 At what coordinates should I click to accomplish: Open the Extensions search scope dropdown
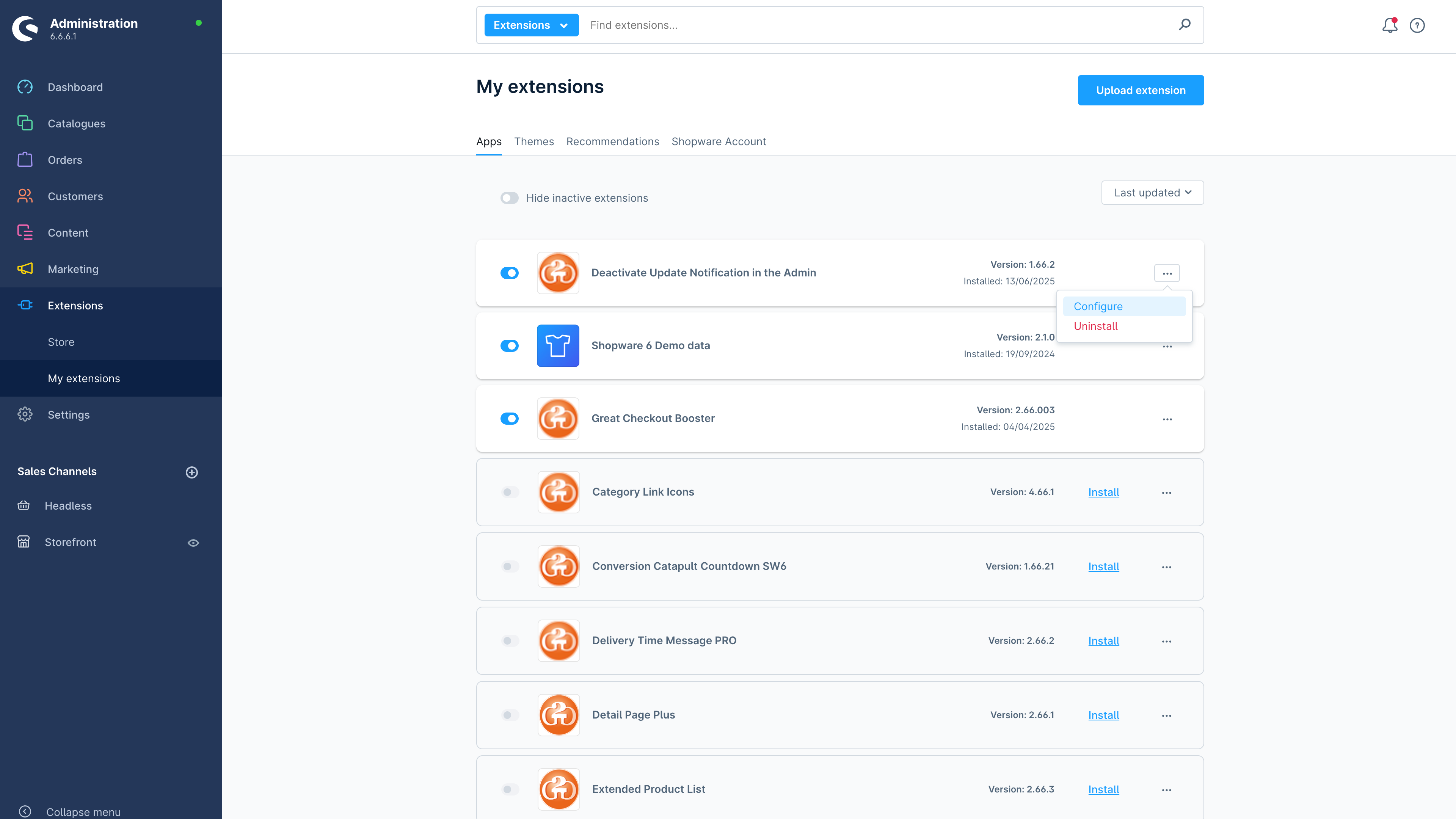531,25
